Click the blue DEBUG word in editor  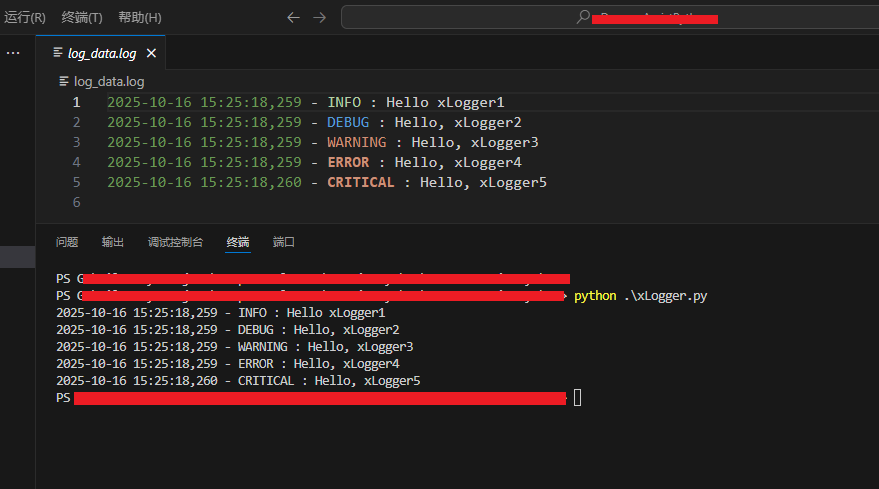pyautogui.click(x=348, y=122)
